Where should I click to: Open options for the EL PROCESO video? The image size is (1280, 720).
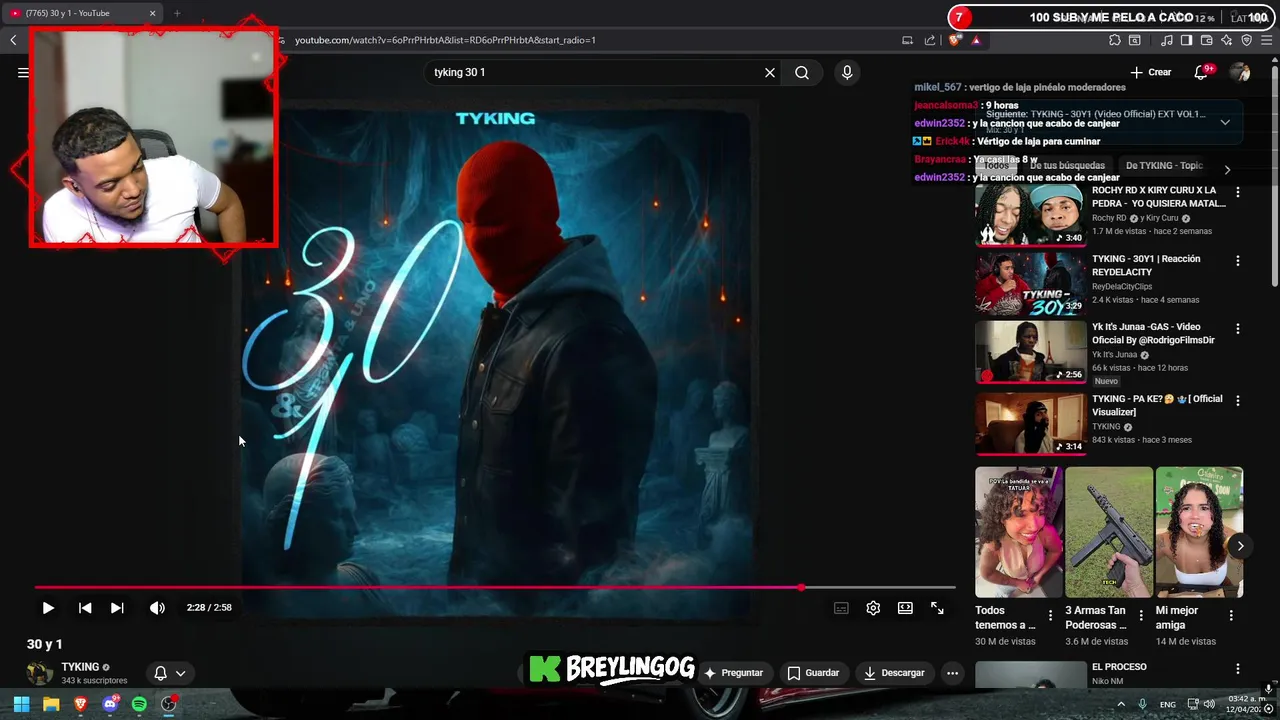pos(1238,669)
